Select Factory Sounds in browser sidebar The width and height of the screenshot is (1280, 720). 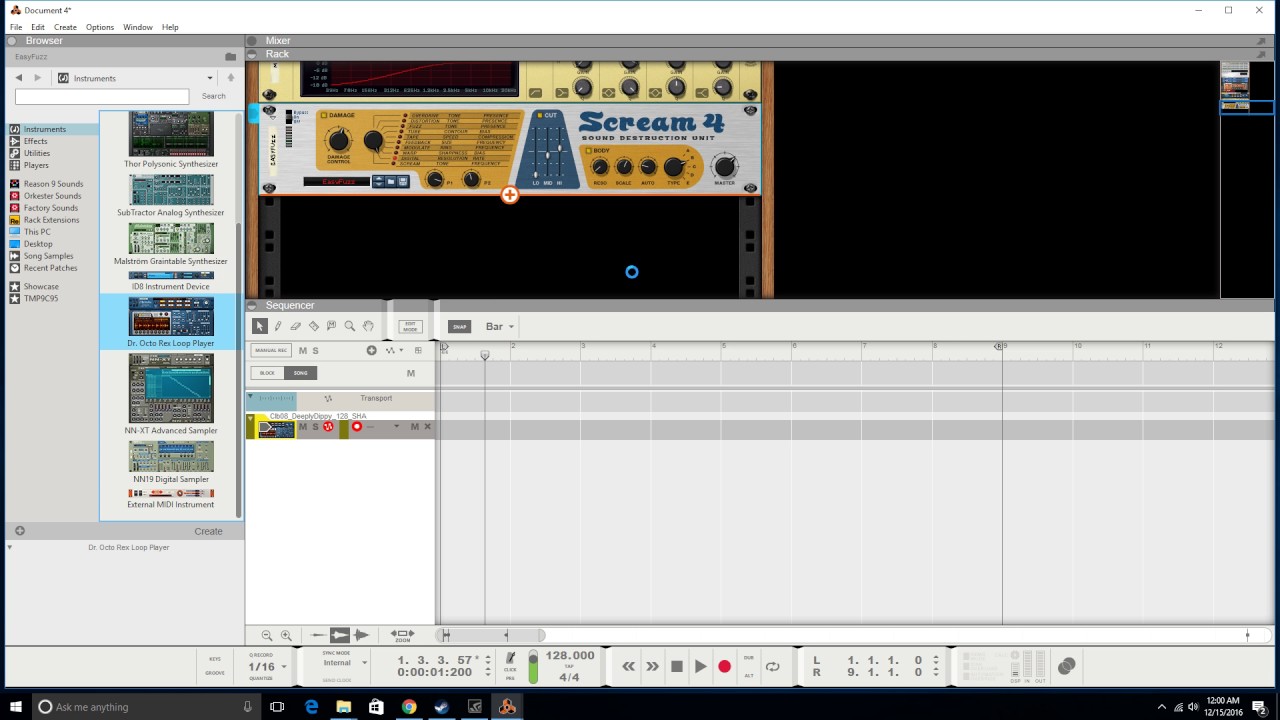[x=50, y=208]
